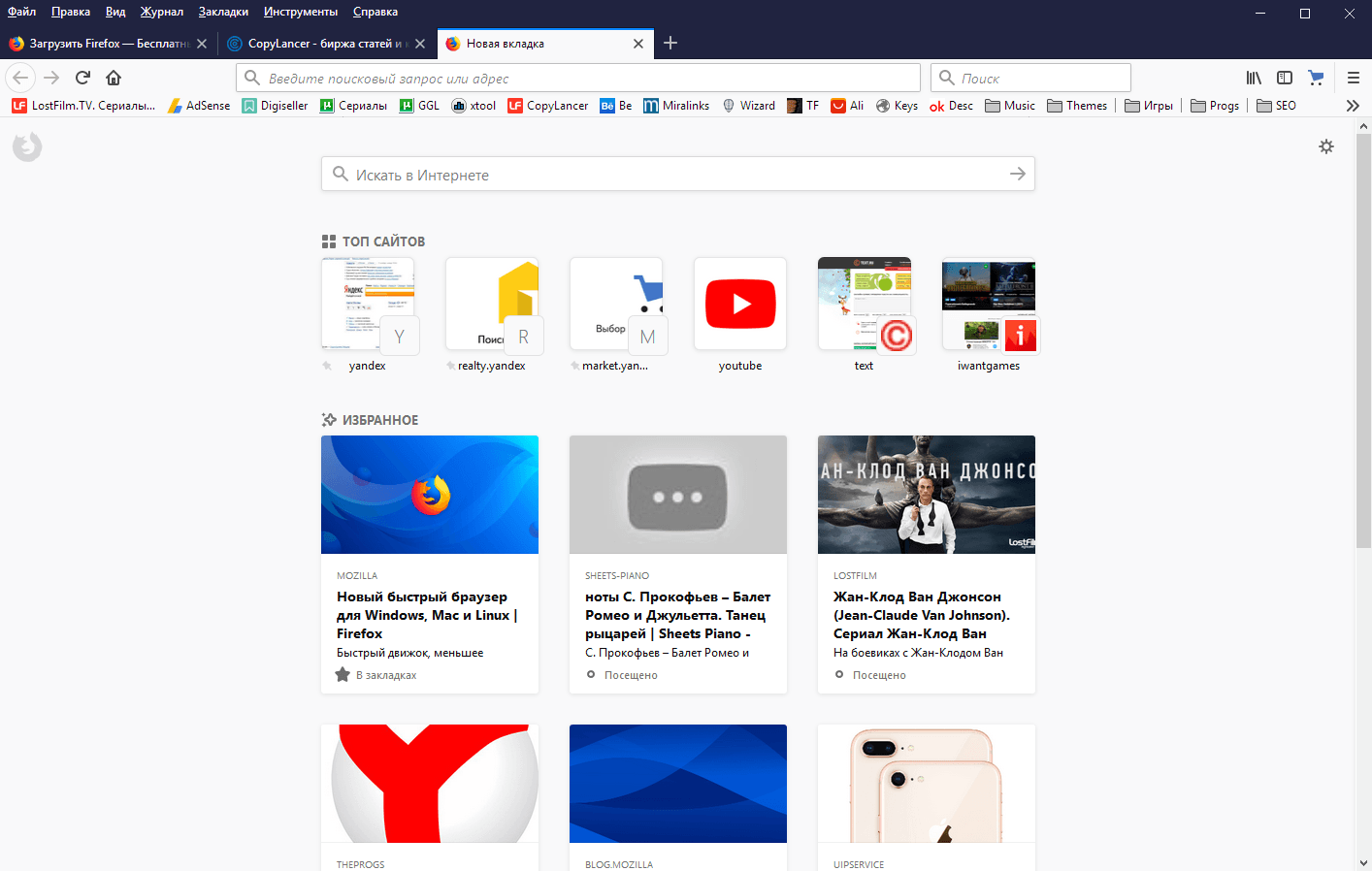Image resolution: width=1372 pixels, height=871 pixels.
Task: Open new tab with plus button
Action: click(670, 43)
